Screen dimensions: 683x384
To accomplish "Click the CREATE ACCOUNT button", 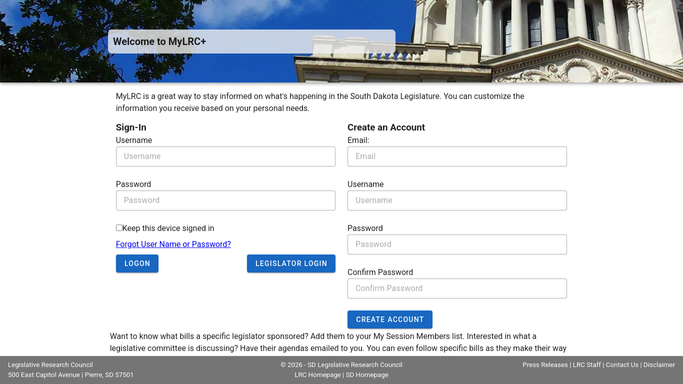I will click(x=390, y=319).
